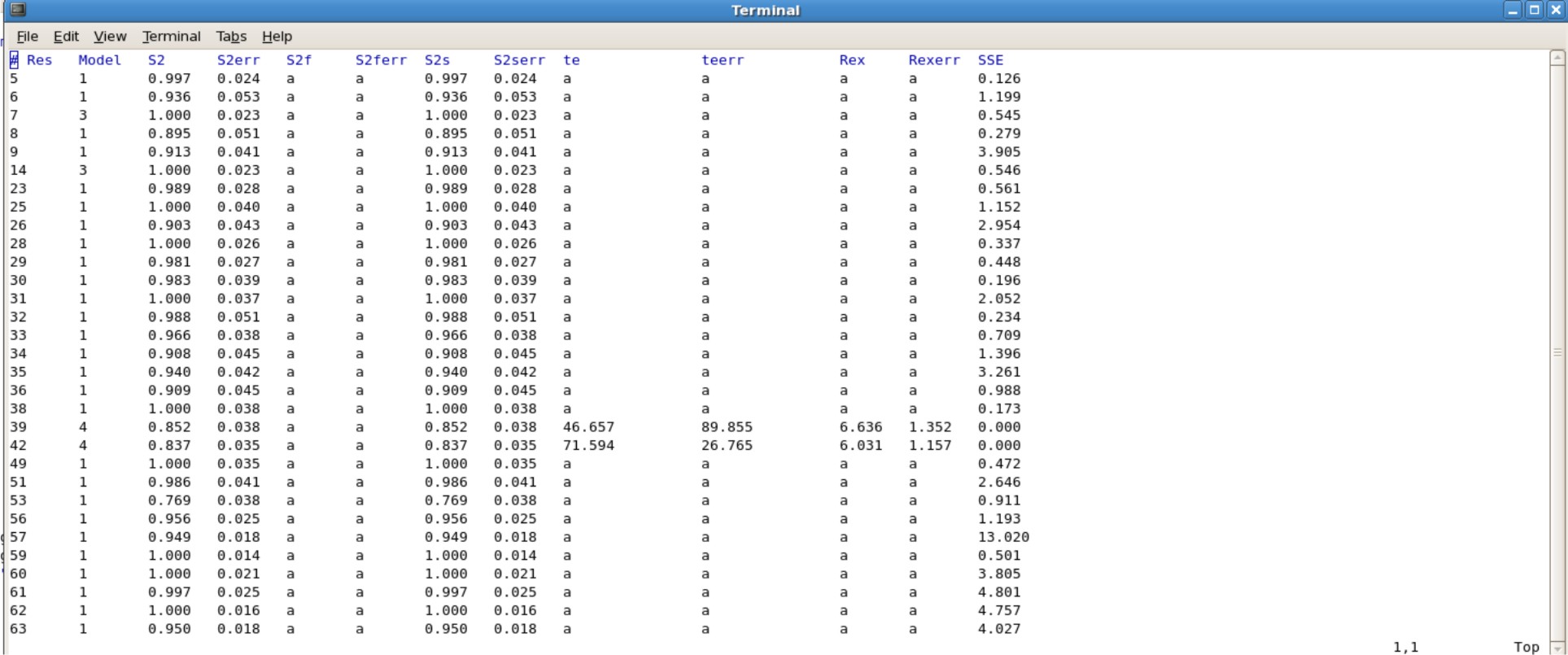The width and height of the screenshot is (1568, 655).
Task: Open the terminal window menu icon
Action: point(17,10)
